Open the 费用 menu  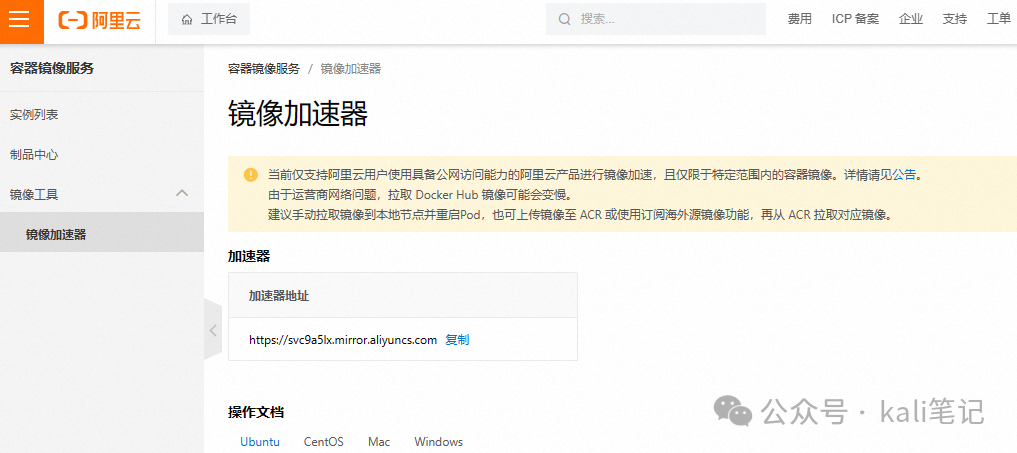pyautogui.click(x=799, y=19)
